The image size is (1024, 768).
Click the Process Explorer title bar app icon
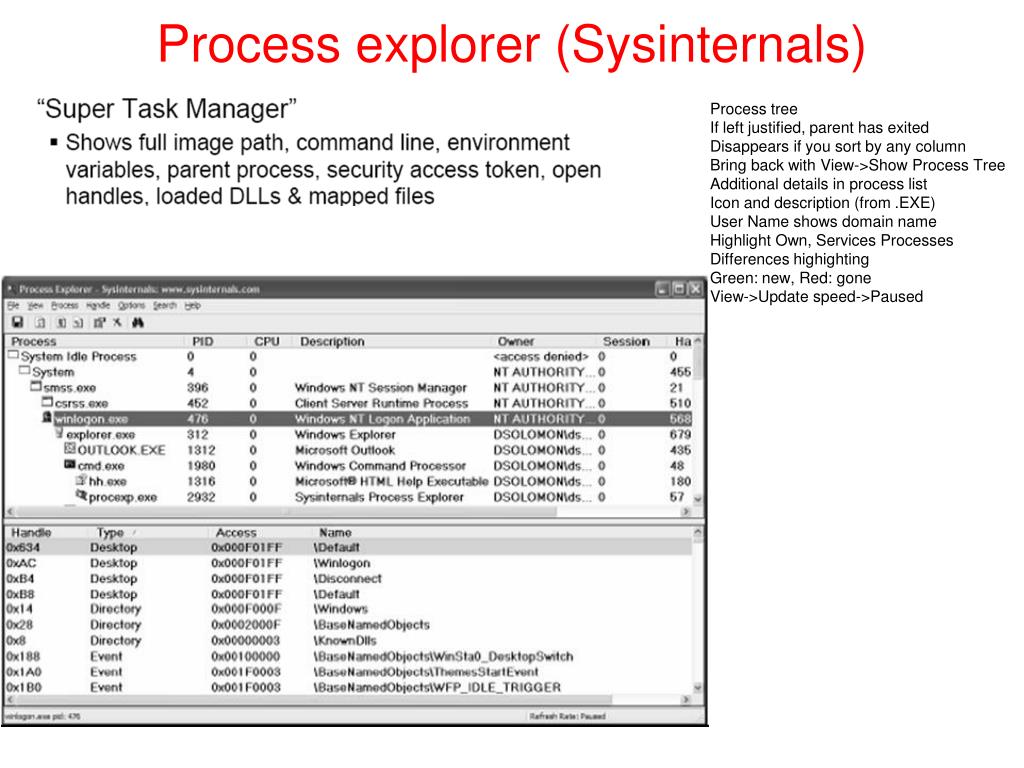pos(10,288)
